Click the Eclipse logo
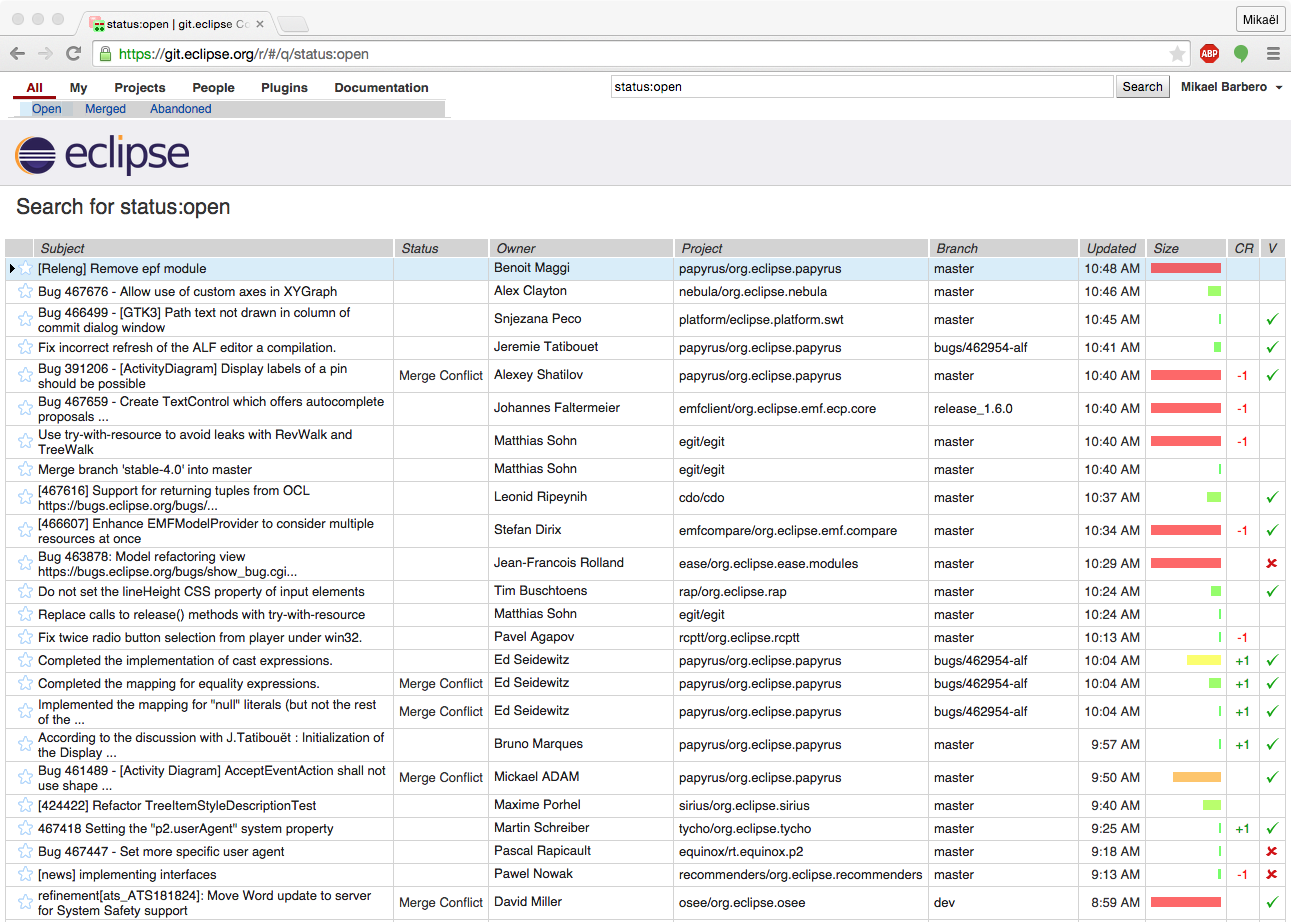The width and height of the screenshot is (1291, 922). click(102, 155)
